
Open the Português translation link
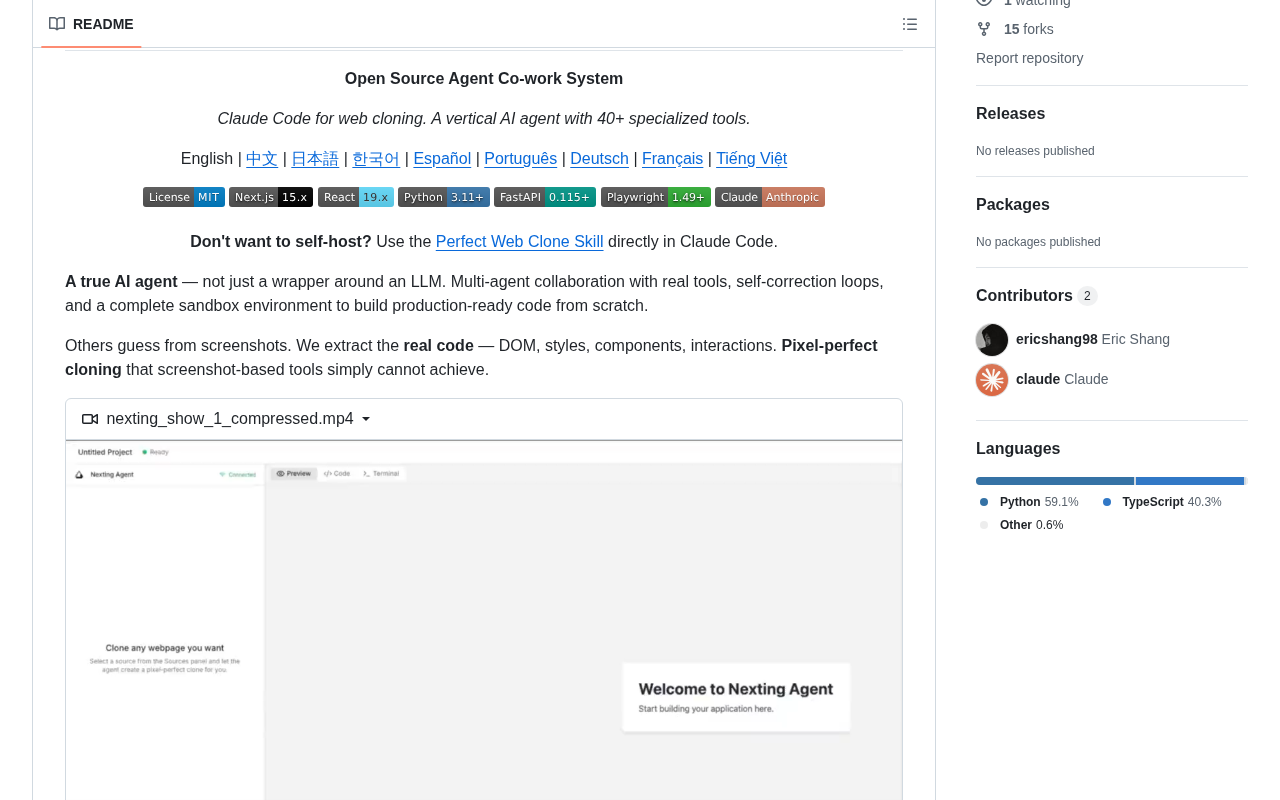[x=520, y=159]
